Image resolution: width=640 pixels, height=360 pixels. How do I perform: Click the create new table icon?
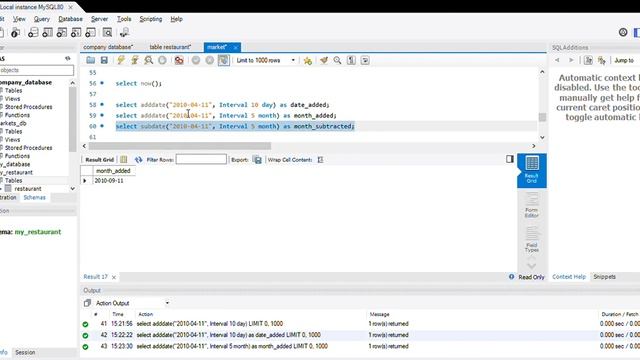[47, 33]
